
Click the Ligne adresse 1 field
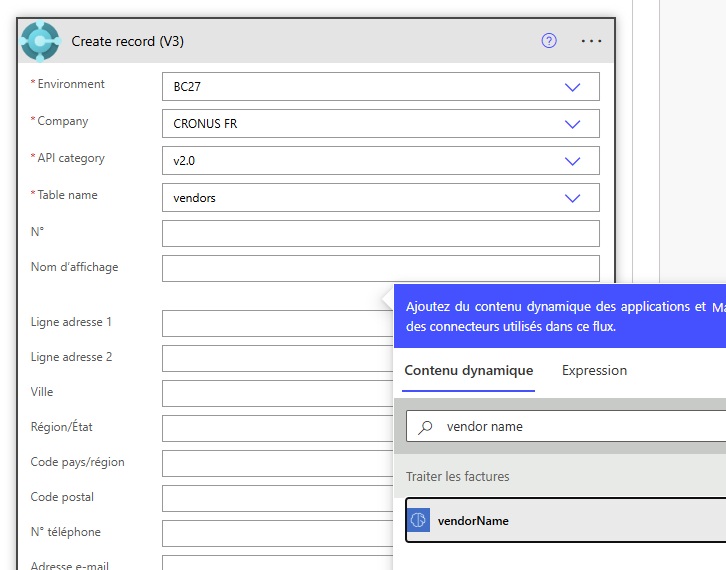(x=275, y=323)
